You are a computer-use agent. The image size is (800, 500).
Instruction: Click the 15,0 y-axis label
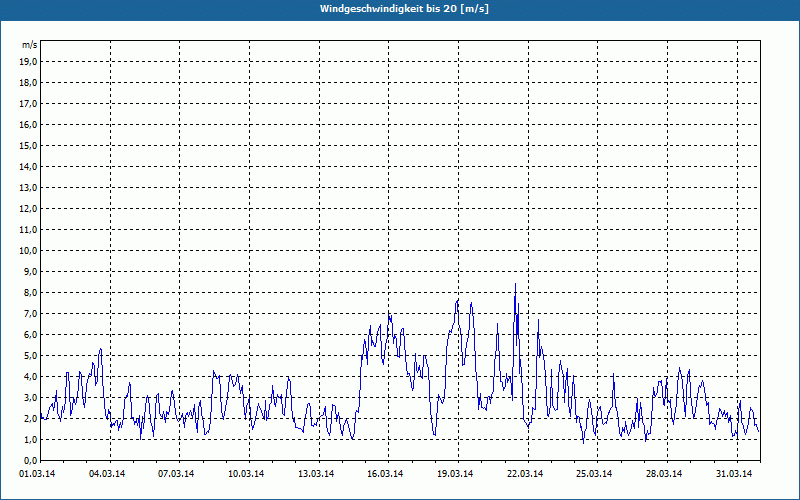[x=28, y=145]
